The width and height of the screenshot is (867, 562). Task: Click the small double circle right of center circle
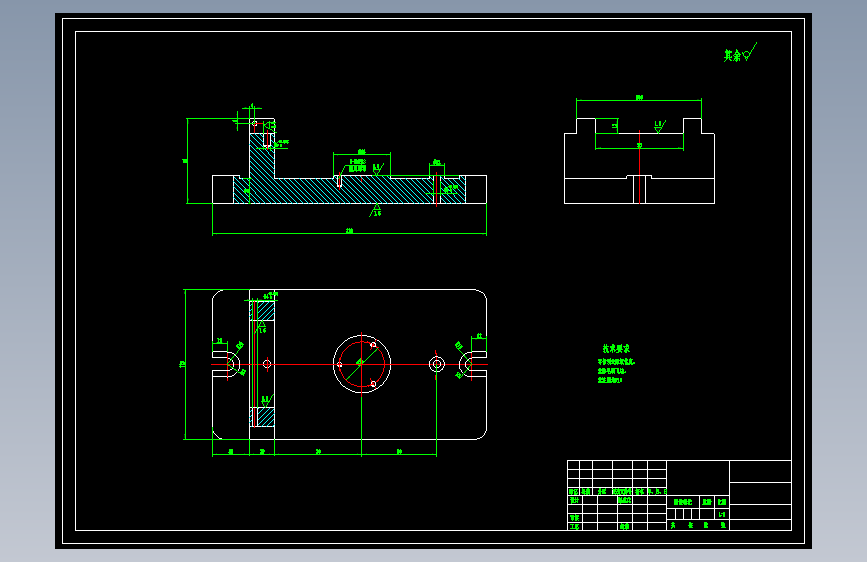tap(437, 364)
